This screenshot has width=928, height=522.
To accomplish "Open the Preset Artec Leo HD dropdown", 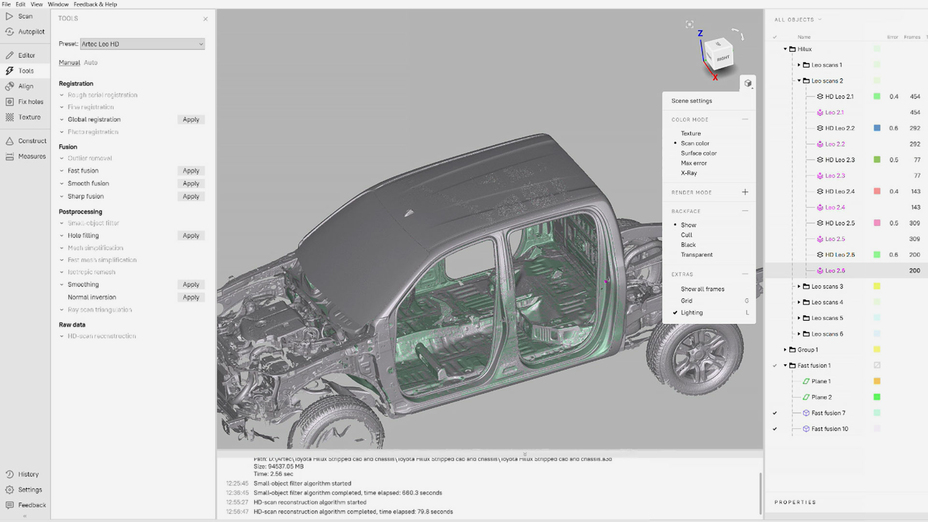I will coord(142,44).
